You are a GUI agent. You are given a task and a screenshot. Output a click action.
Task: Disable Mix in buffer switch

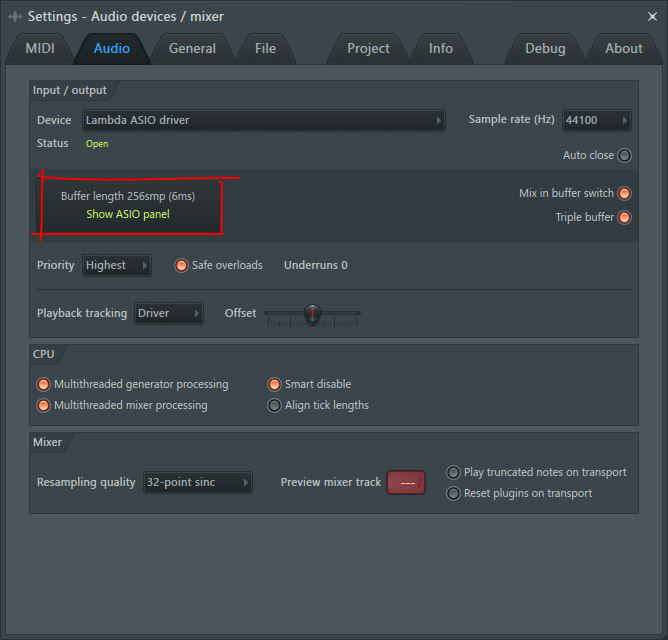(624, 193)
